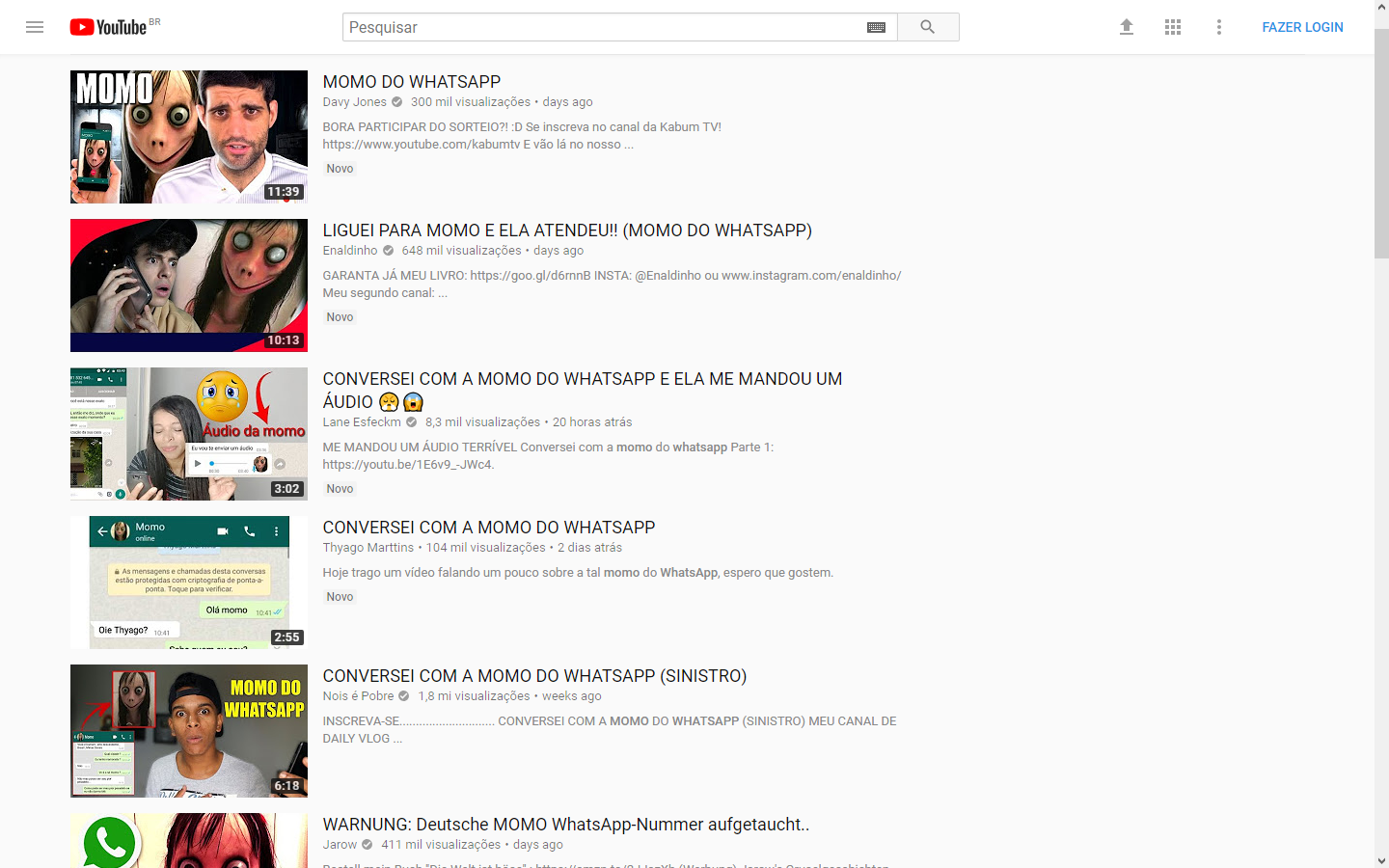This screenshot has width=1389, height=868.
Task: Open the Áudio da momo thumbnail
Action: click(189, 434)
